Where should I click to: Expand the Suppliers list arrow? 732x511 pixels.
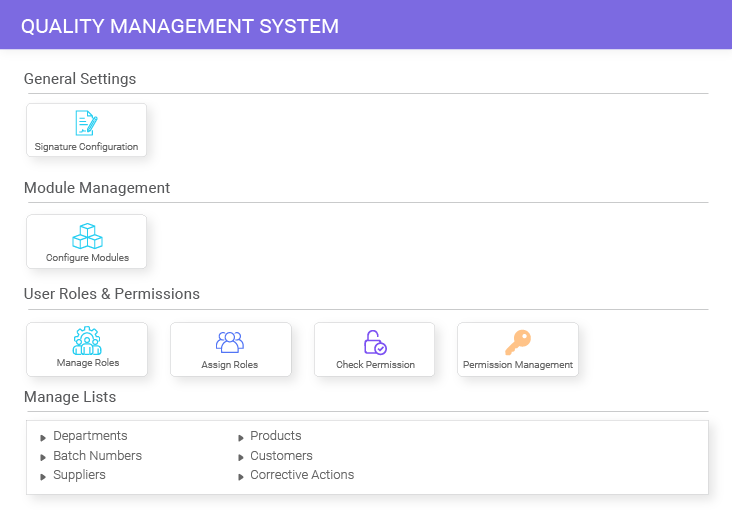click(43, 477)
